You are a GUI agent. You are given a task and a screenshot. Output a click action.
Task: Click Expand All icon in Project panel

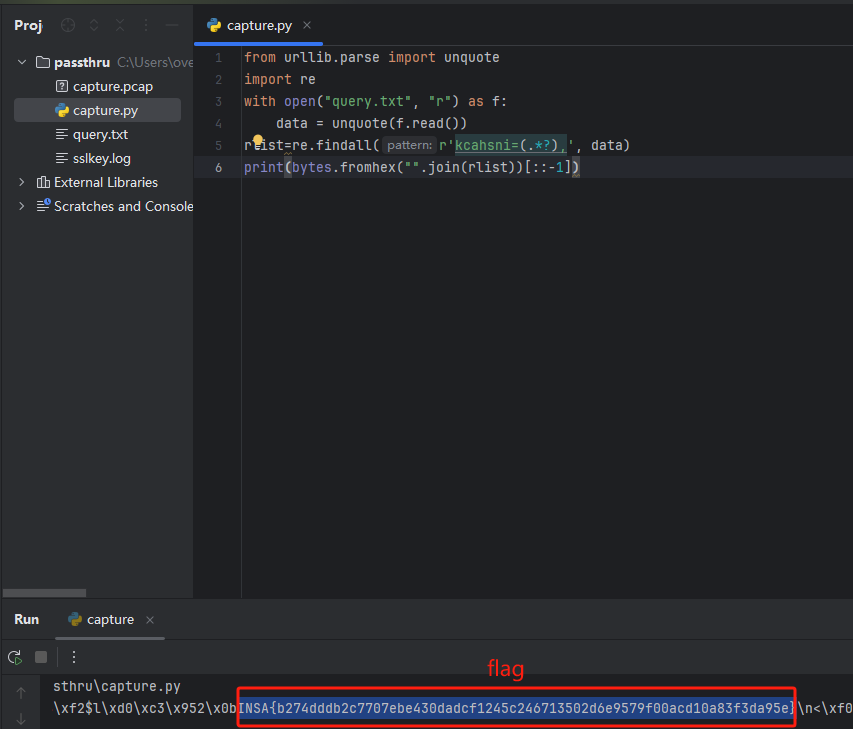pos(94,26)
